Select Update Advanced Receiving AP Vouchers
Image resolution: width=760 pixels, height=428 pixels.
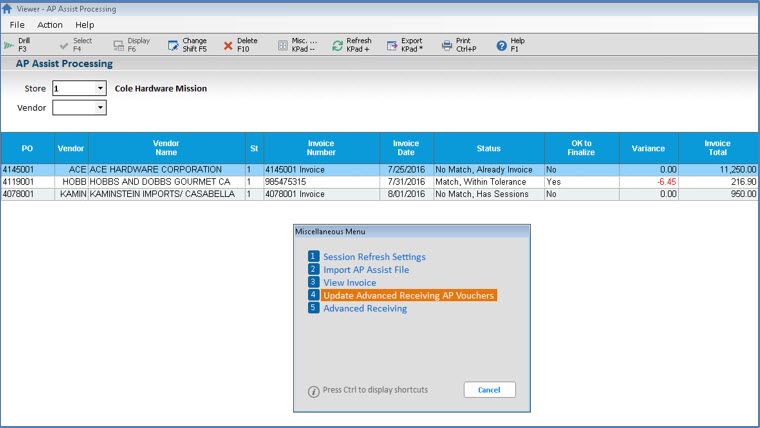pos(408,296)
